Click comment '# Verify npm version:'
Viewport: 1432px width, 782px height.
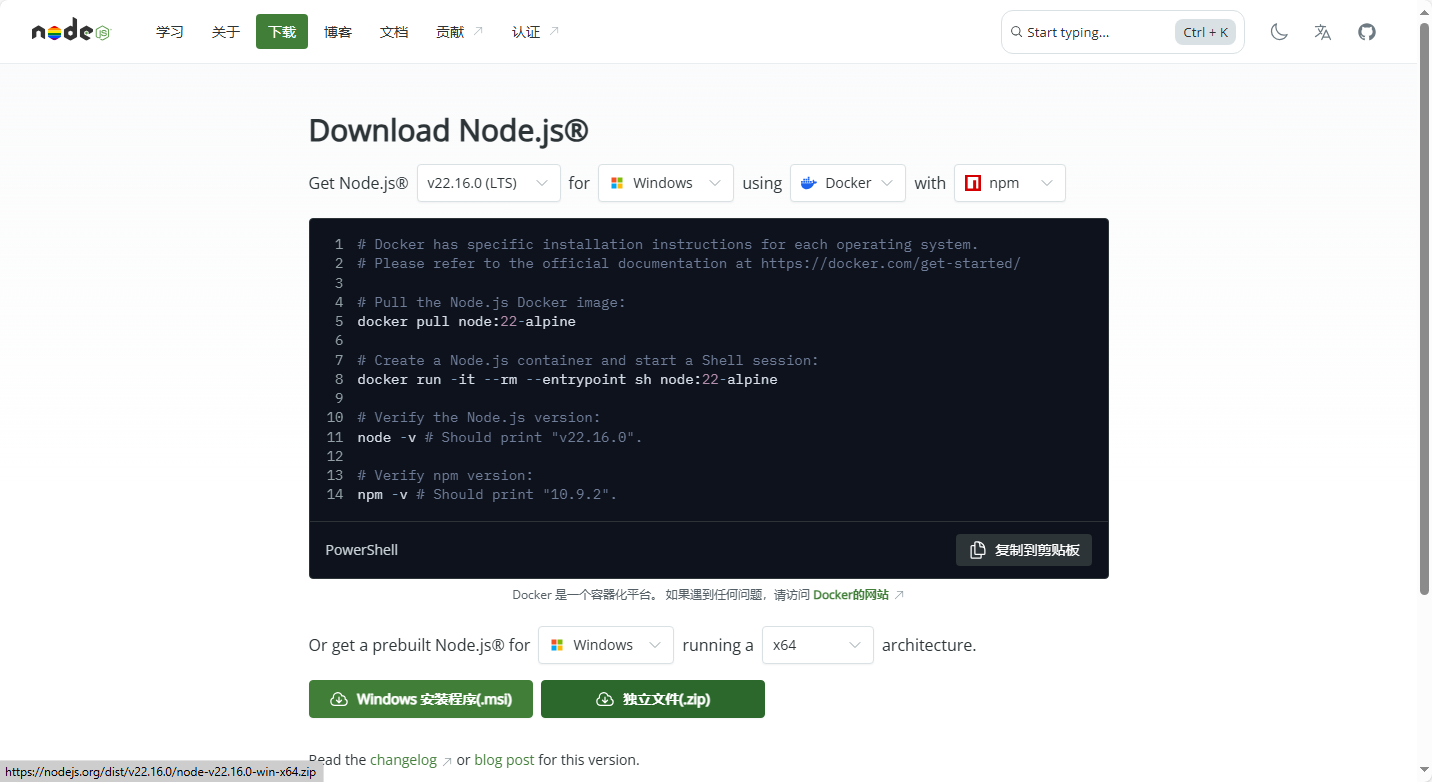click(x=445, y=476)
